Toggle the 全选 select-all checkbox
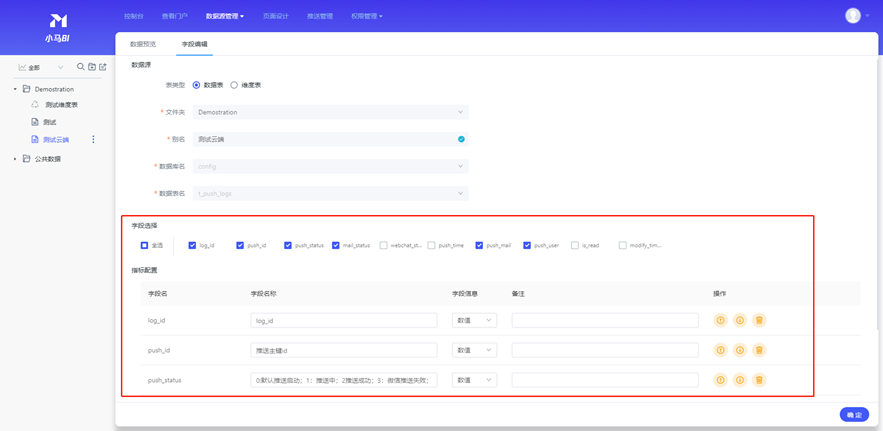Image resolution: width=883 pixels, height=431 pixels. [145, 245]
